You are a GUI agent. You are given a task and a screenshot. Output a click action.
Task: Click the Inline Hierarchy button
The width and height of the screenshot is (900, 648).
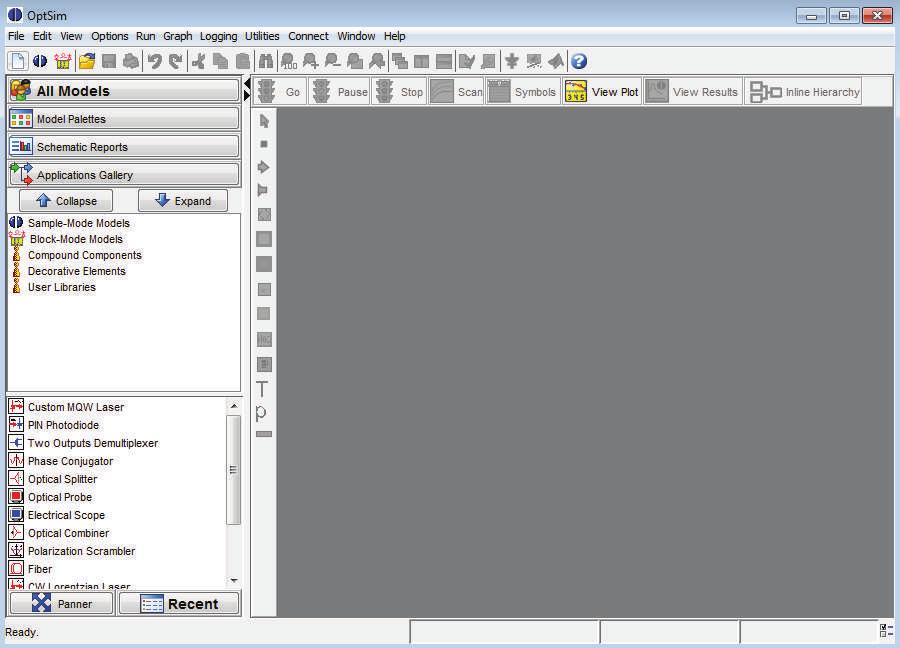coord(804,92)
